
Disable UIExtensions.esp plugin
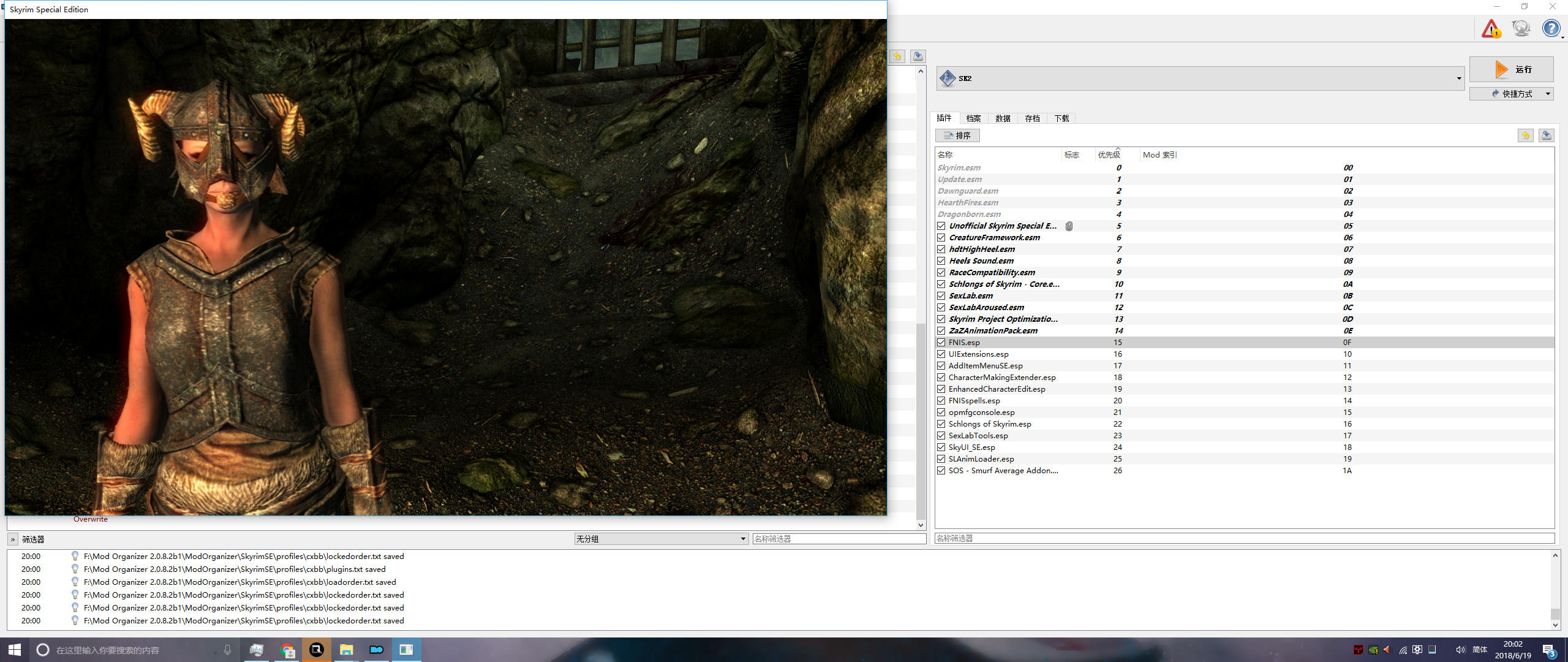(941, 354)
